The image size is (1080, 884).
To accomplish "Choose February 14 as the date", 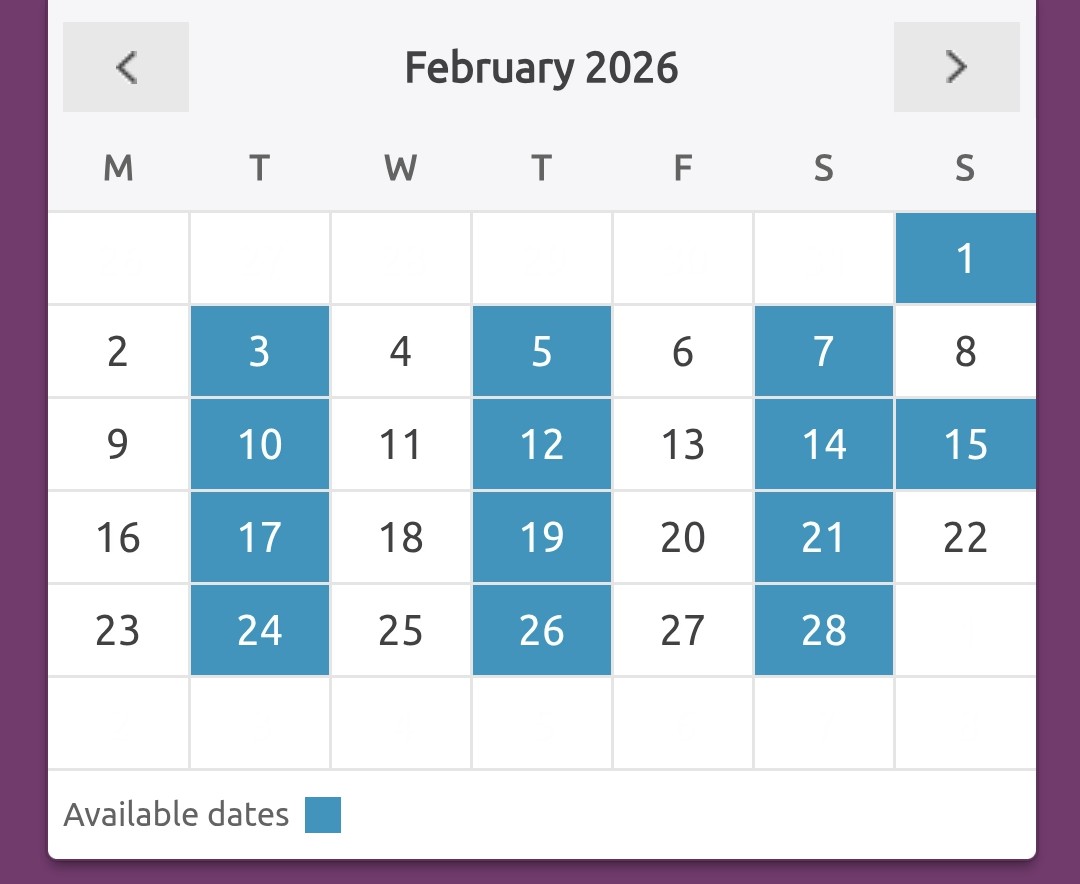I will [x=824, y=445].
